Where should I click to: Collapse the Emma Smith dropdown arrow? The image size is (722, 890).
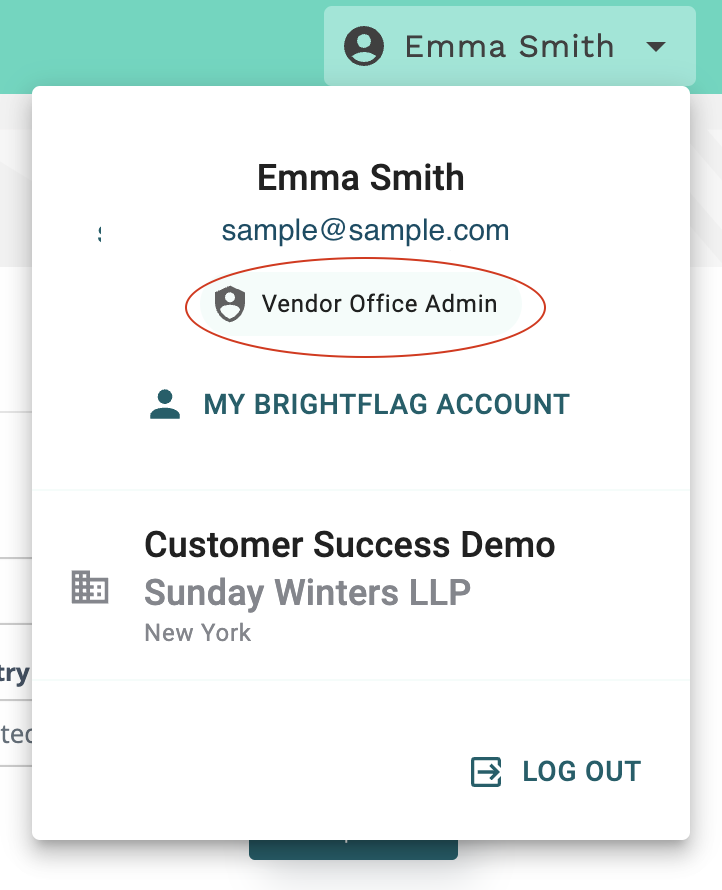(656, 47)
